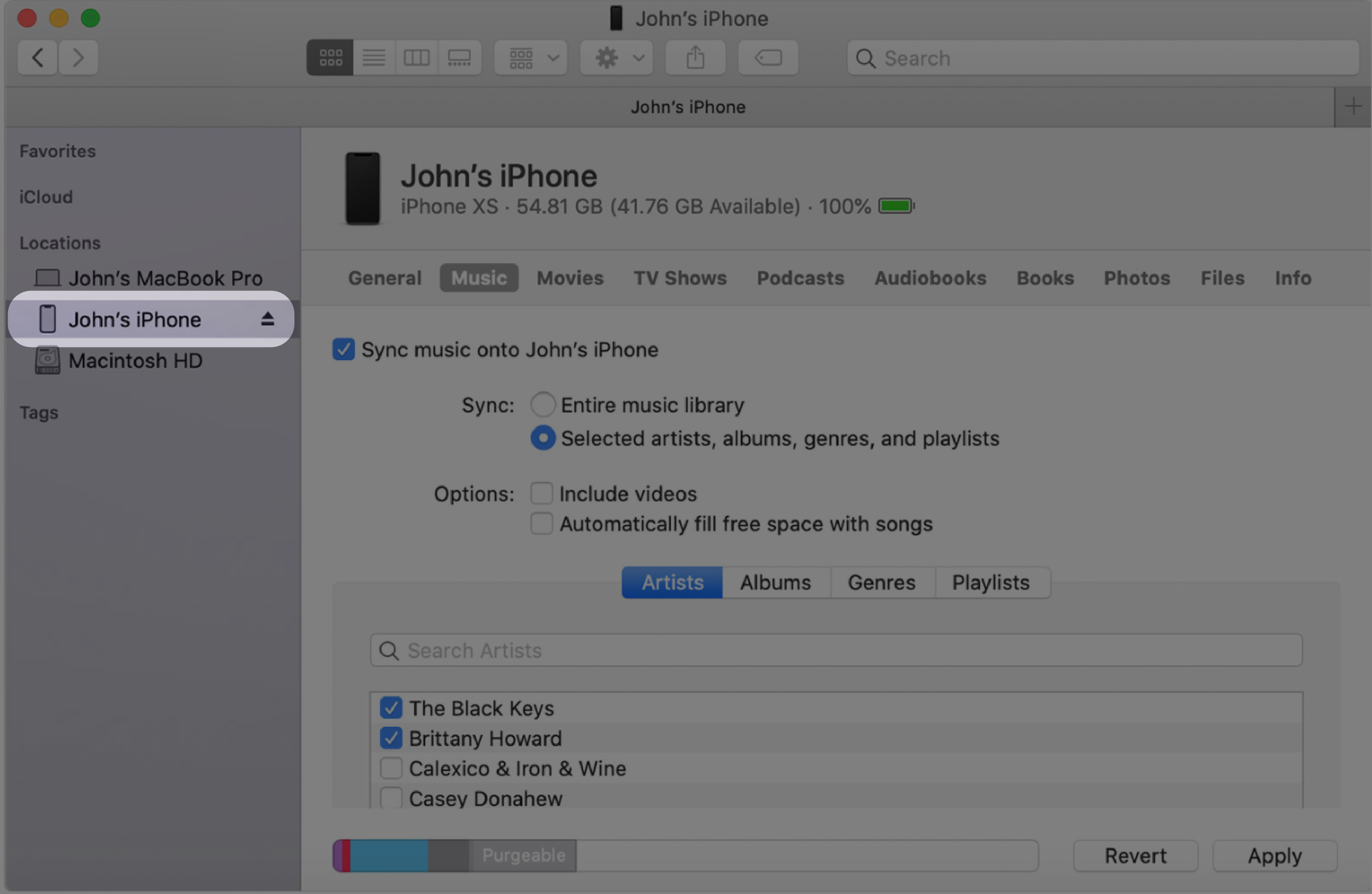Screen dimensions: 1372x894
Task: Select the Playlists filter tab
Action: point(990,581)
